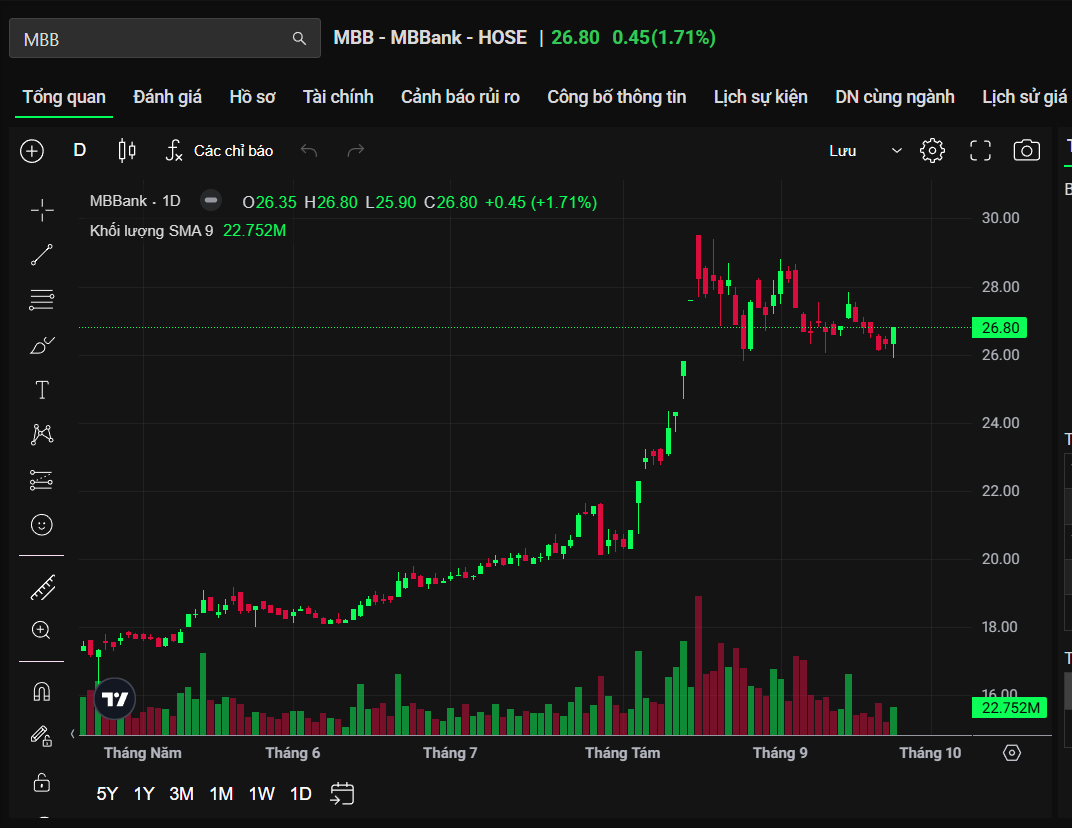The image size is (1072, 828).
Task: Click the Khối lượng SMA 9 legend
Action: tap(151, 231)
